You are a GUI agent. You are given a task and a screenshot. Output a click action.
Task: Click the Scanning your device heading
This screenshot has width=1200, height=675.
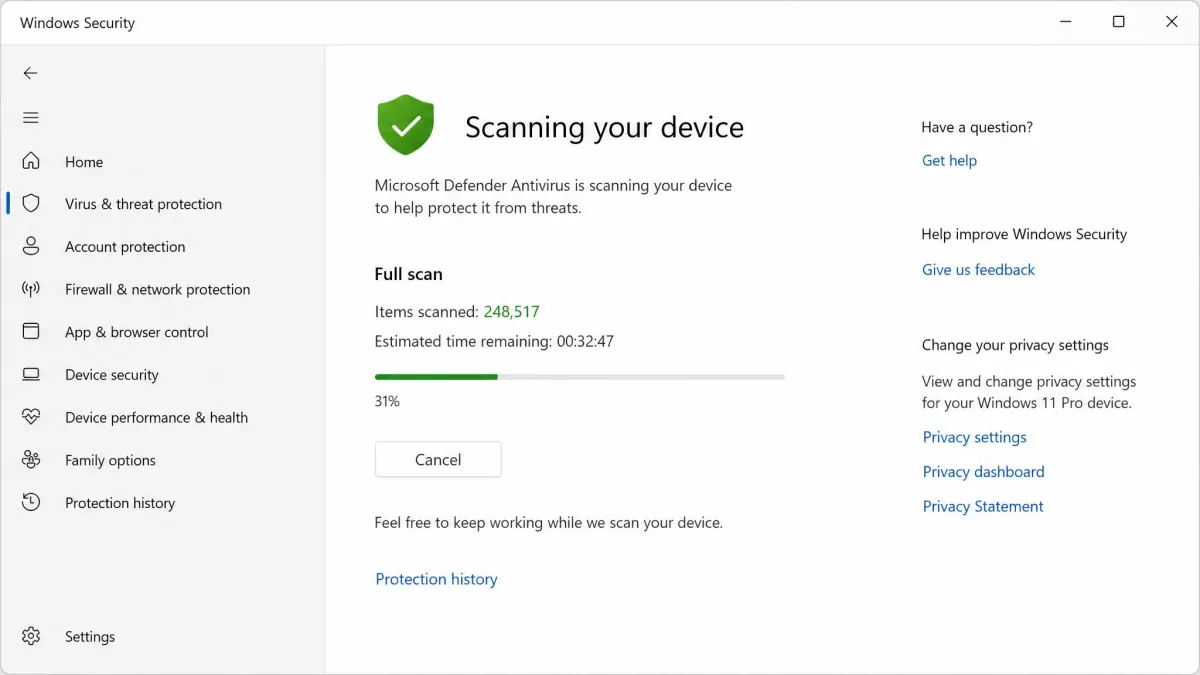click(x=604, y=128)
